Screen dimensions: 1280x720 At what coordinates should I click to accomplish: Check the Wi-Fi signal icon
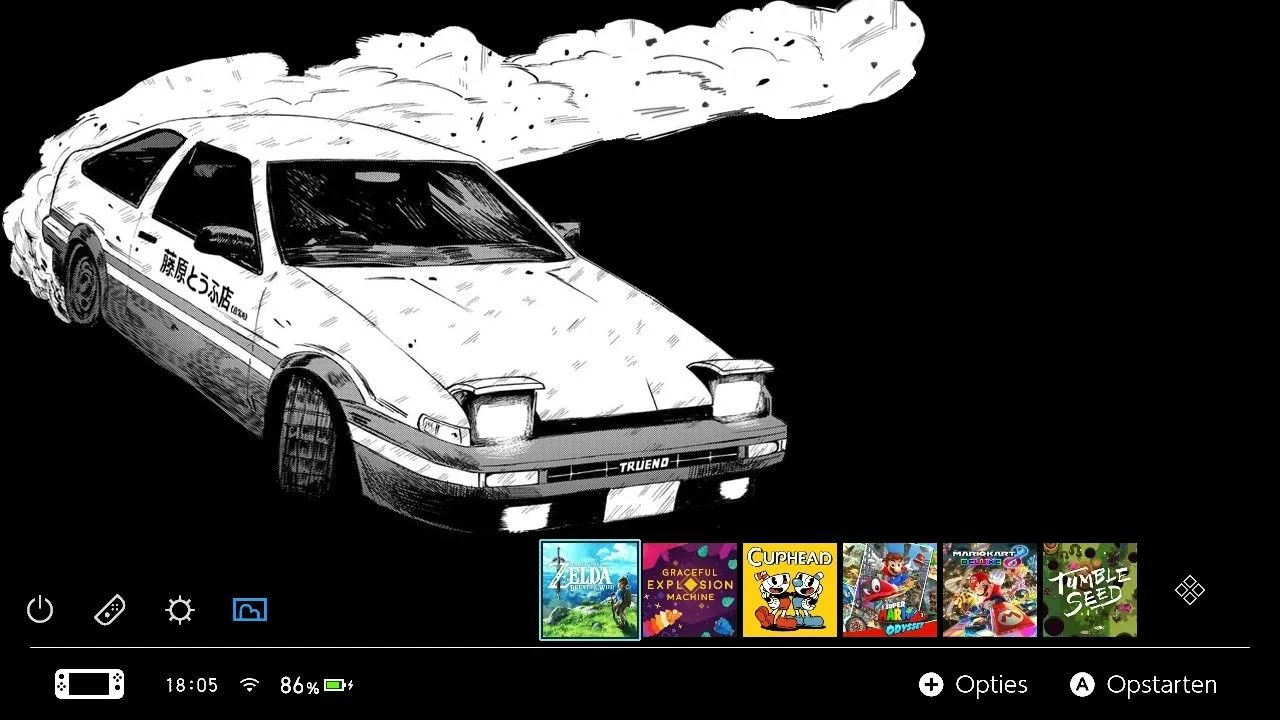250,685
